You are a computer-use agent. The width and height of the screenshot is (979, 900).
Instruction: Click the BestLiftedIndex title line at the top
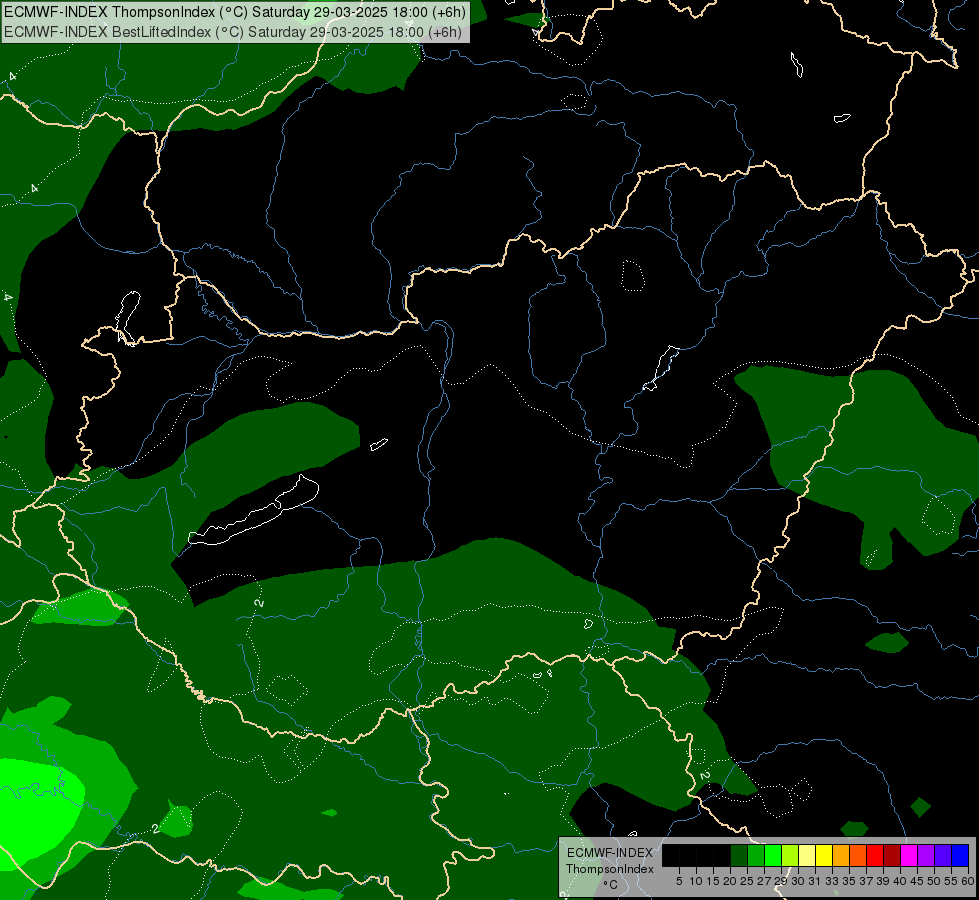[x=233, y=32]
